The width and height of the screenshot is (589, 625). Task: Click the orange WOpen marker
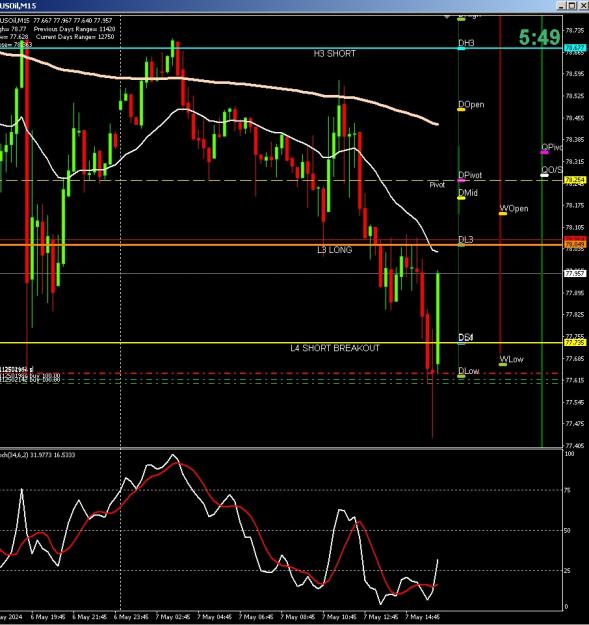pos(503,214)
